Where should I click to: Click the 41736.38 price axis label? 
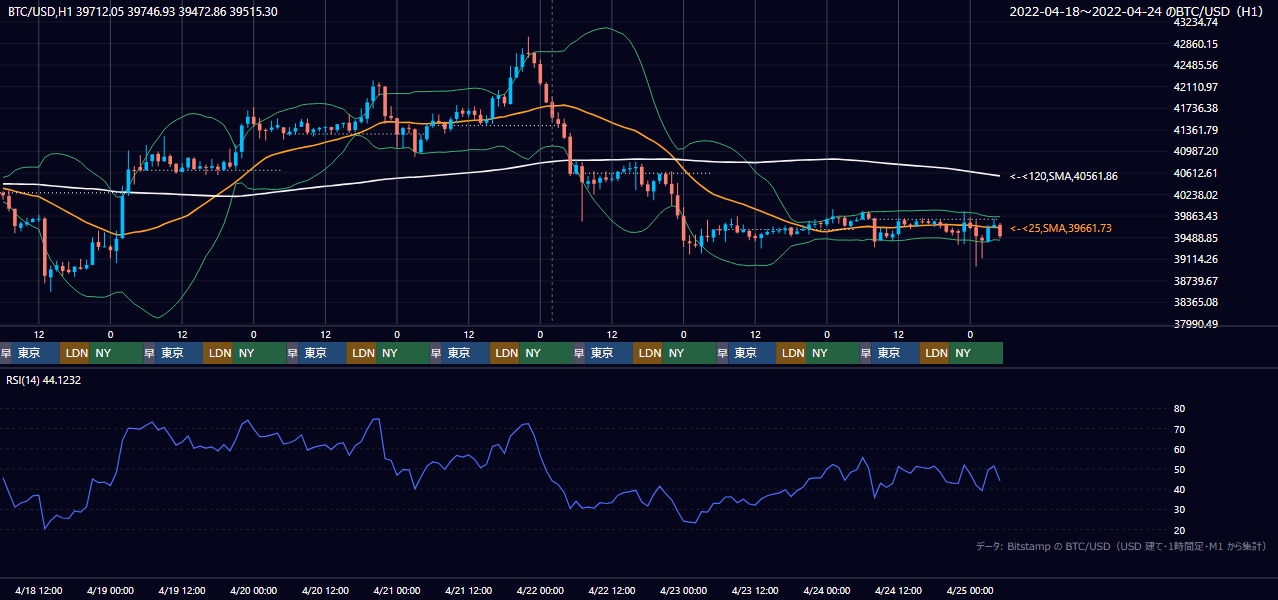tap(1196, 108)
